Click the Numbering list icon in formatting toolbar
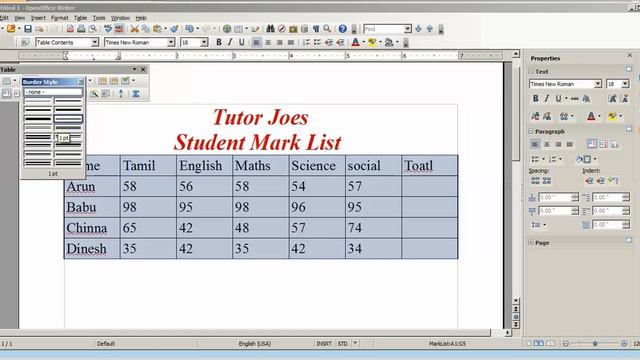The height and width of the screenshot is (360, 640). (x=306, y=42)
